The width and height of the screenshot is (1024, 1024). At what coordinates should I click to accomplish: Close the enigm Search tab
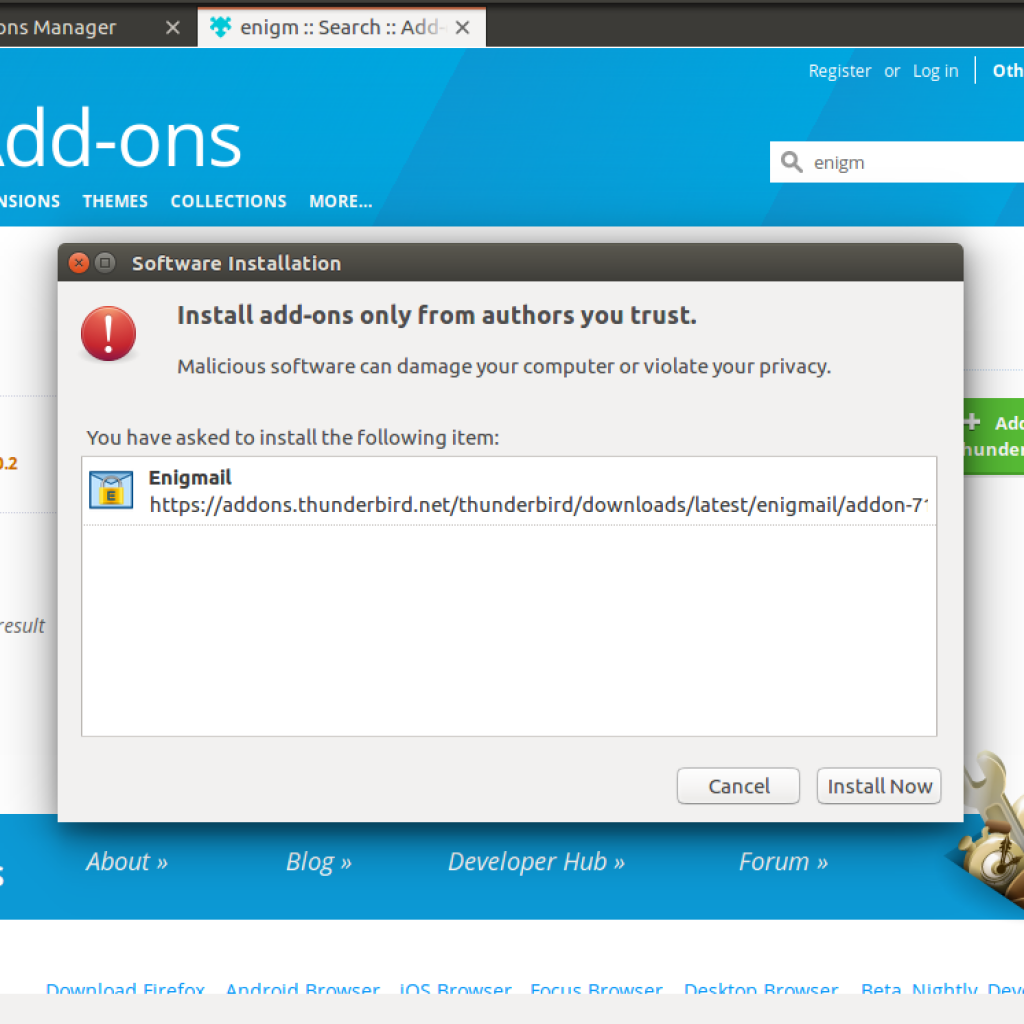point(462,27)
